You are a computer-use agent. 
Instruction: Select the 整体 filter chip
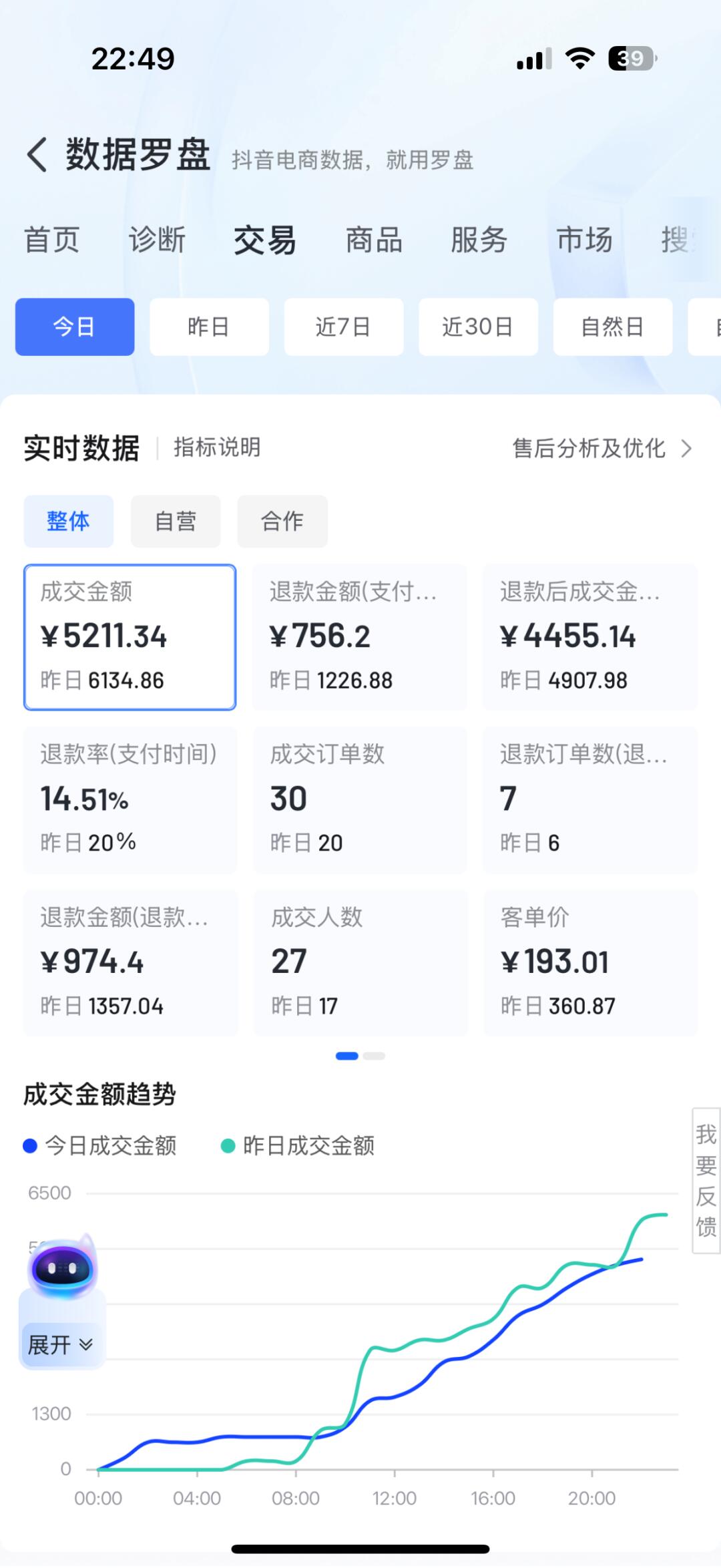click(68, 521)
